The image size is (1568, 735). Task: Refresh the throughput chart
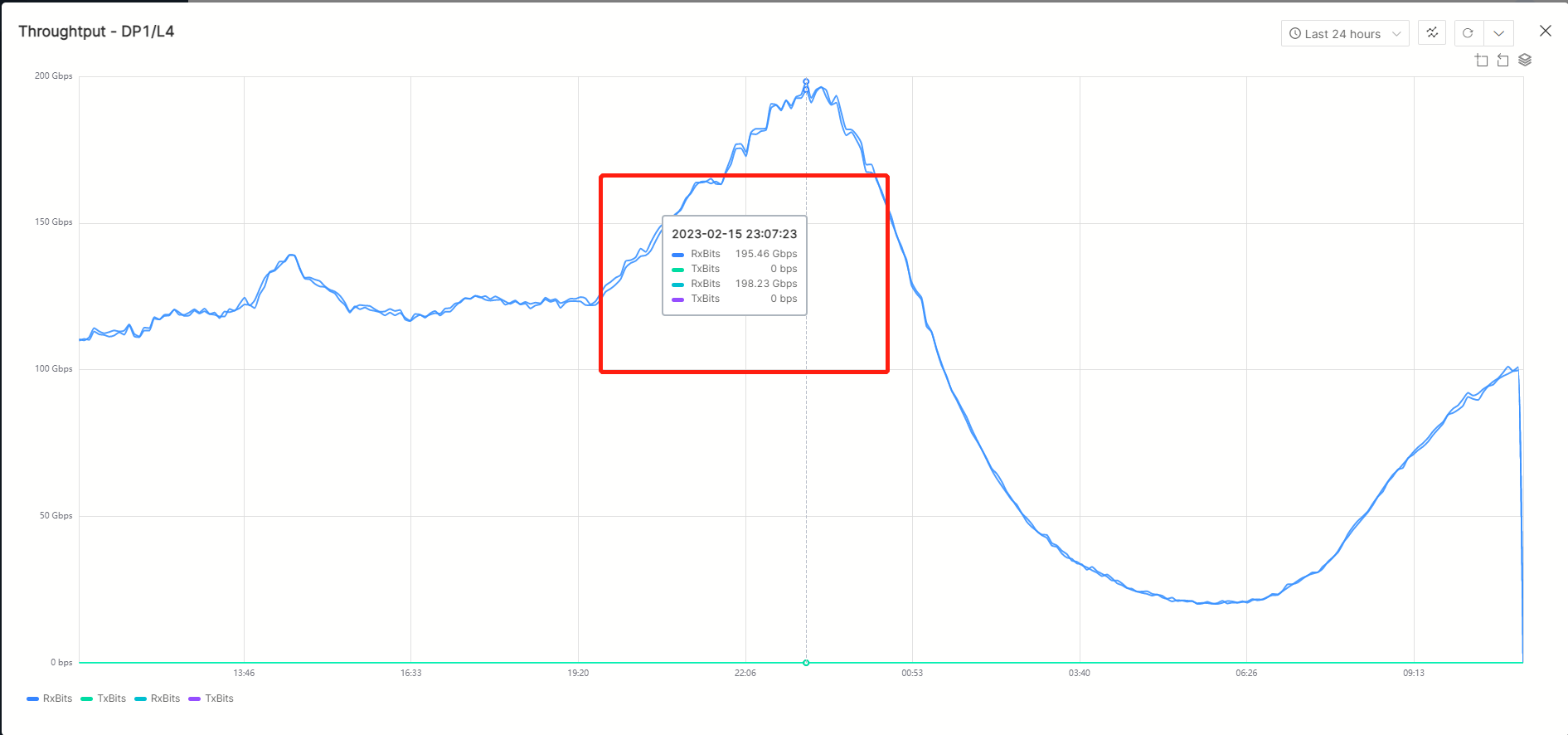[x=1468, y=33]
